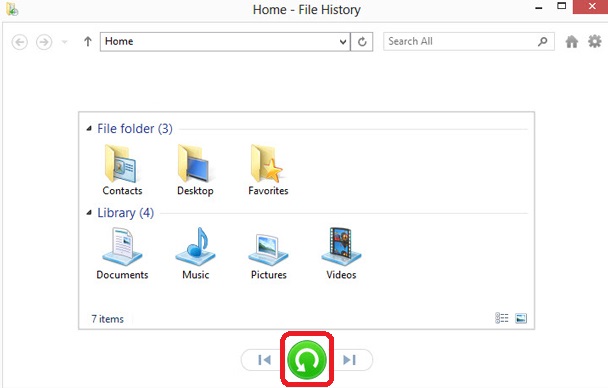Open the Favorites folder
The image size is (608, 388).
[268, 170]
